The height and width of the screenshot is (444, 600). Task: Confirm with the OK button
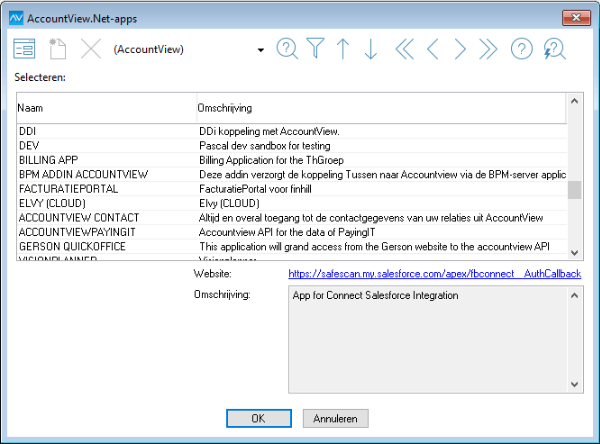pyautogui.click(x=259, y=418)
